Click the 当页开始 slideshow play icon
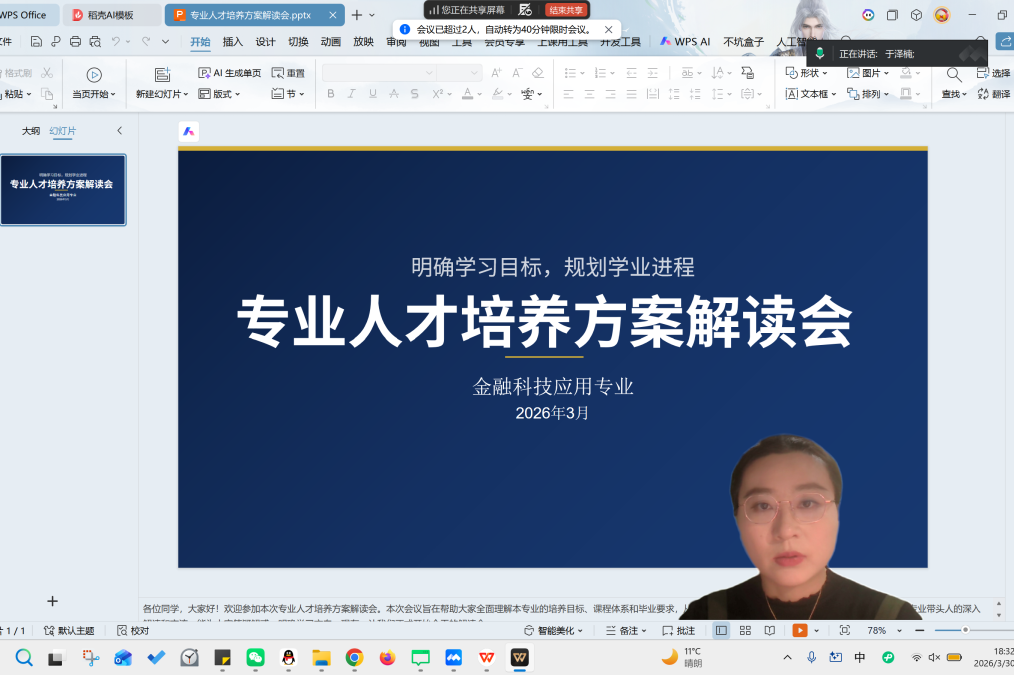 click(94, 74)
